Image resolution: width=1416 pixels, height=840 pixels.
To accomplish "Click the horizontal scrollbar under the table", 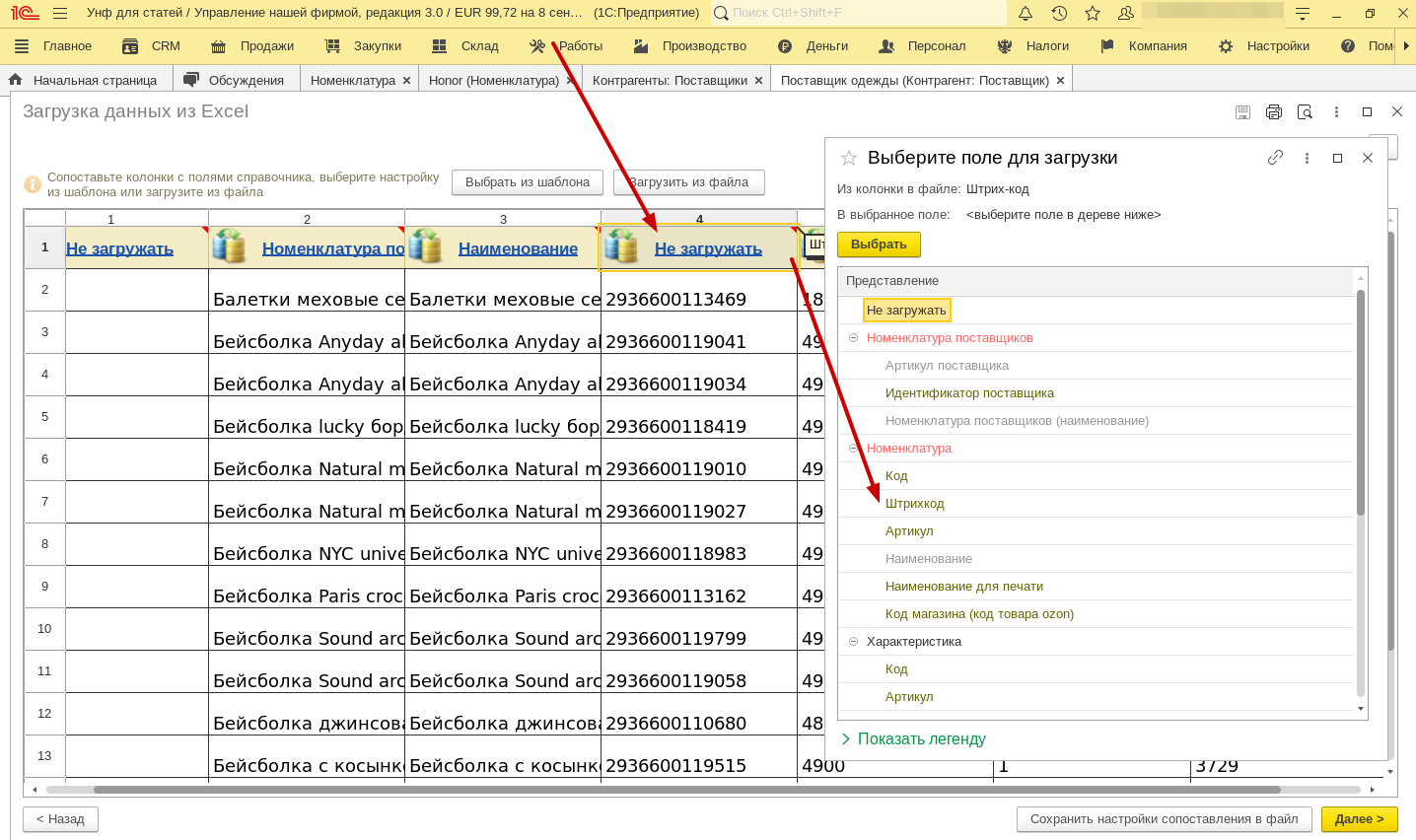I will point(686,790).
